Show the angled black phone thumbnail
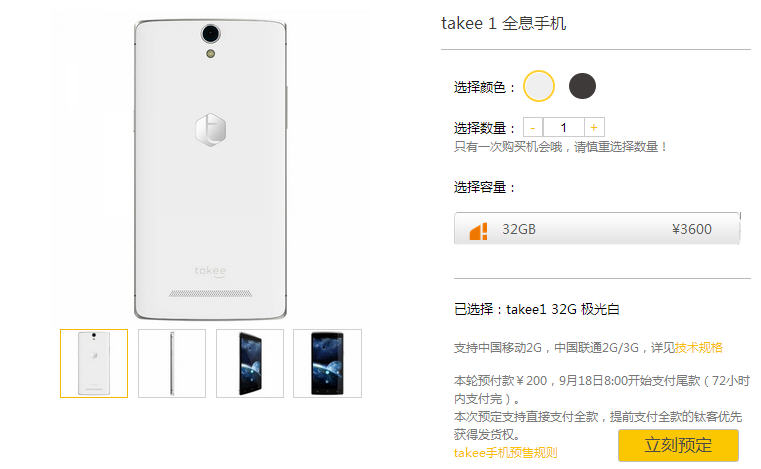 [249, 363]
